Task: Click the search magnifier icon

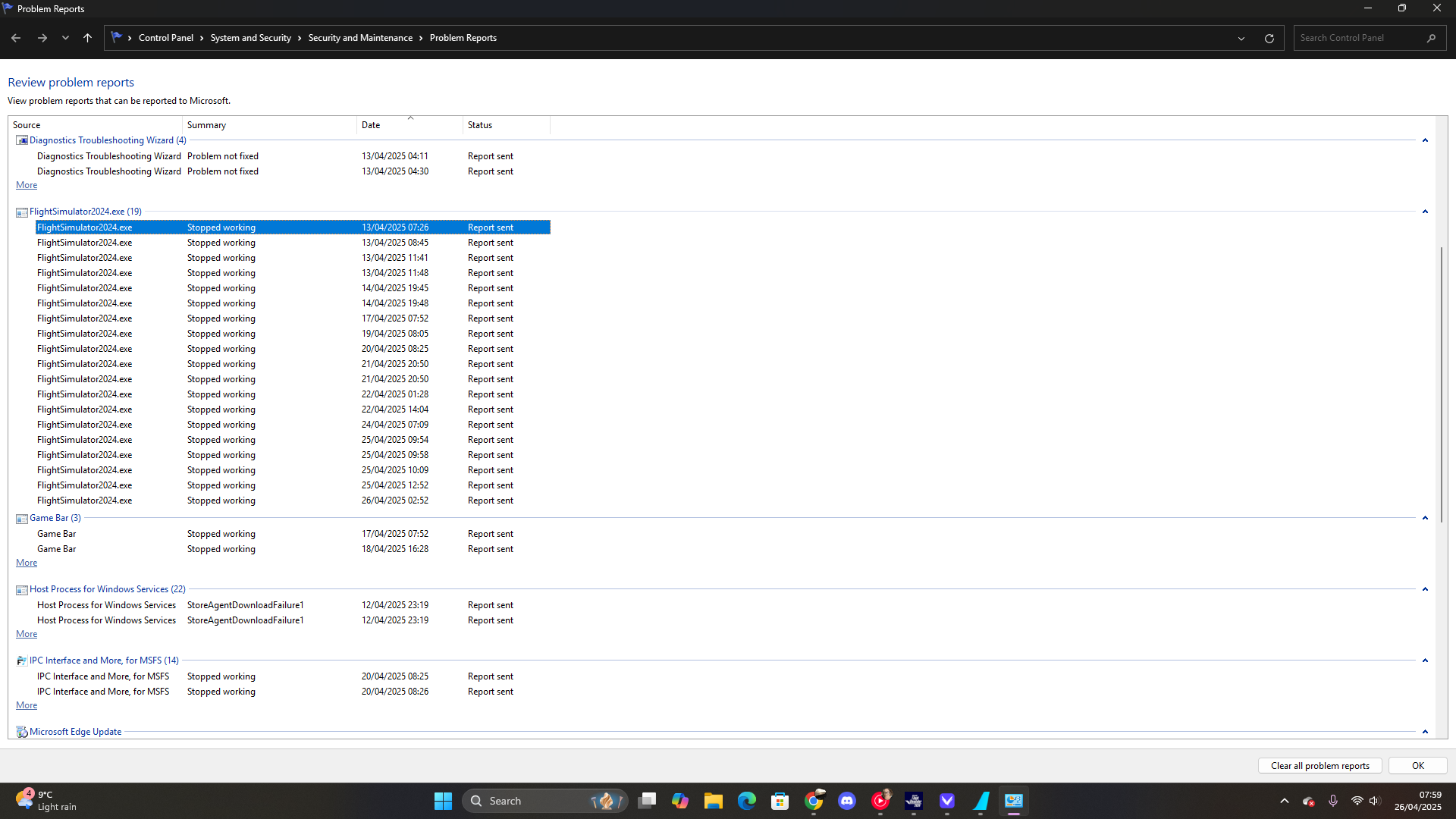Action: tap(1431, 38)
